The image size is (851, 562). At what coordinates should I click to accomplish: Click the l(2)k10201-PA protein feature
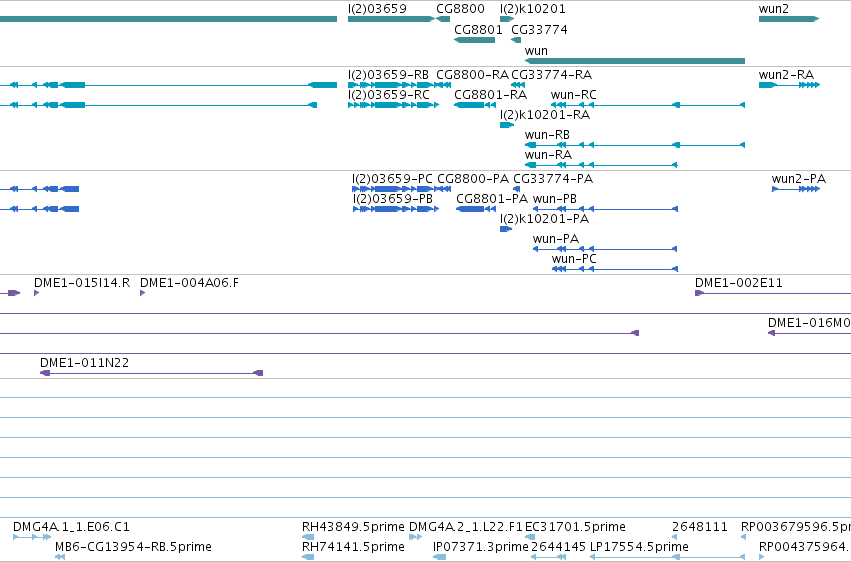point(506,229)
